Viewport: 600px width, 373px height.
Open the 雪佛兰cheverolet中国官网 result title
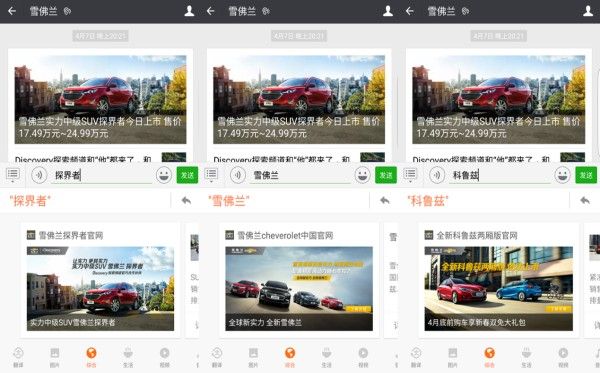(285, 235)
